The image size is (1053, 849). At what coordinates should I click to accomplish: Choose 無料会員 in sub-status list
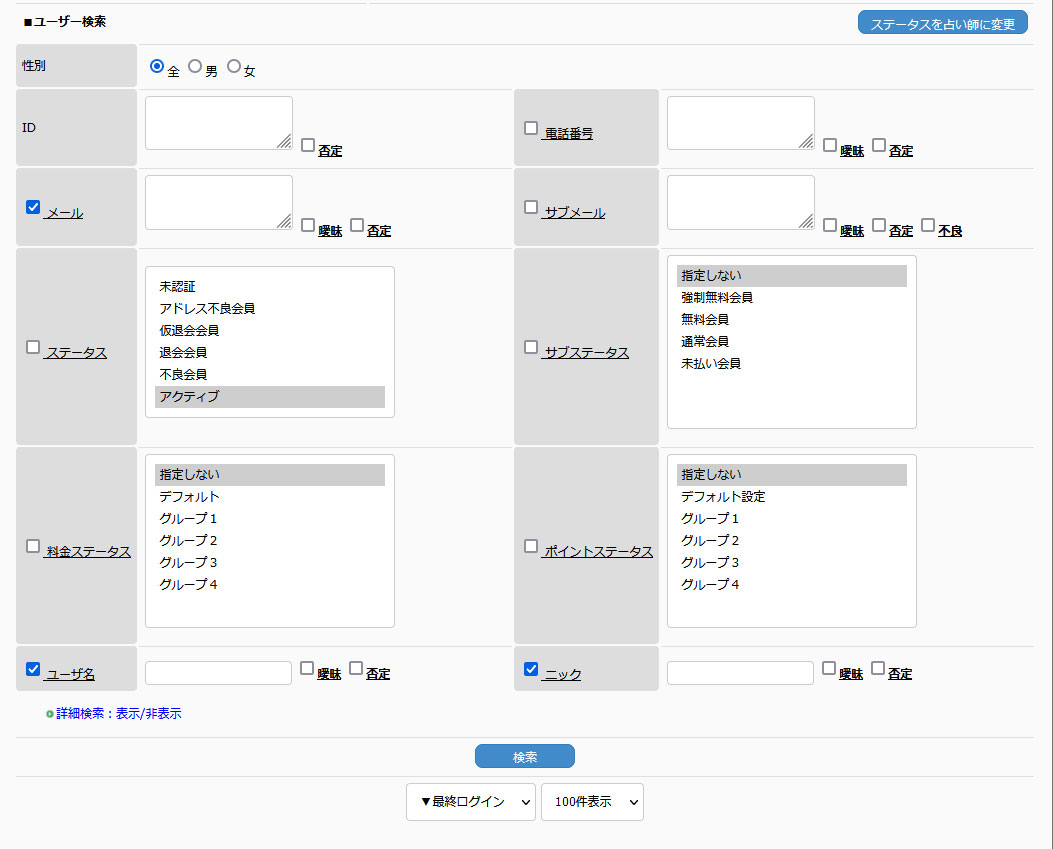coord(705,320)
